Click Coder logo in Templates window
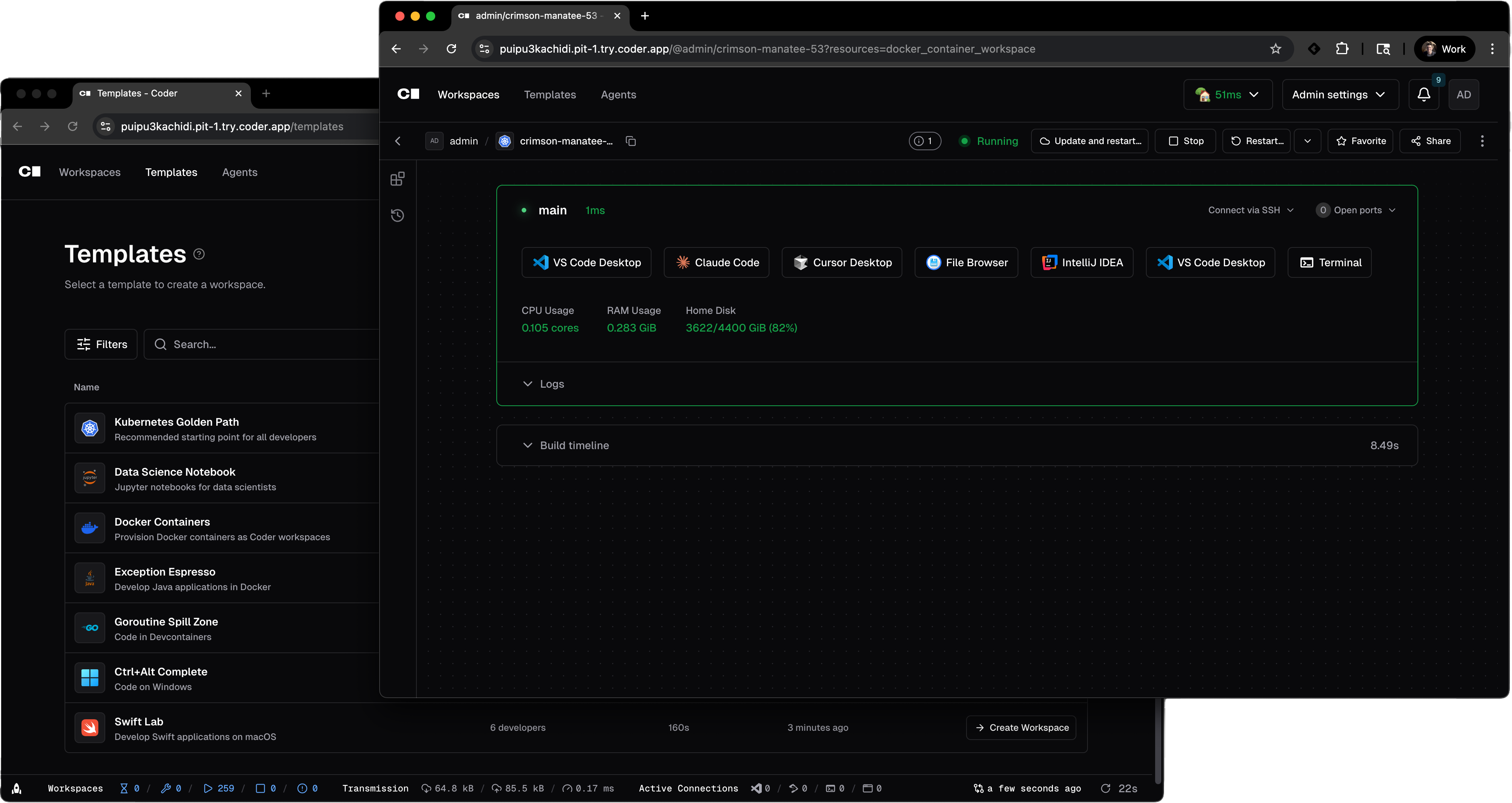This screenshot has width=1512, height=803. point(29,171)
